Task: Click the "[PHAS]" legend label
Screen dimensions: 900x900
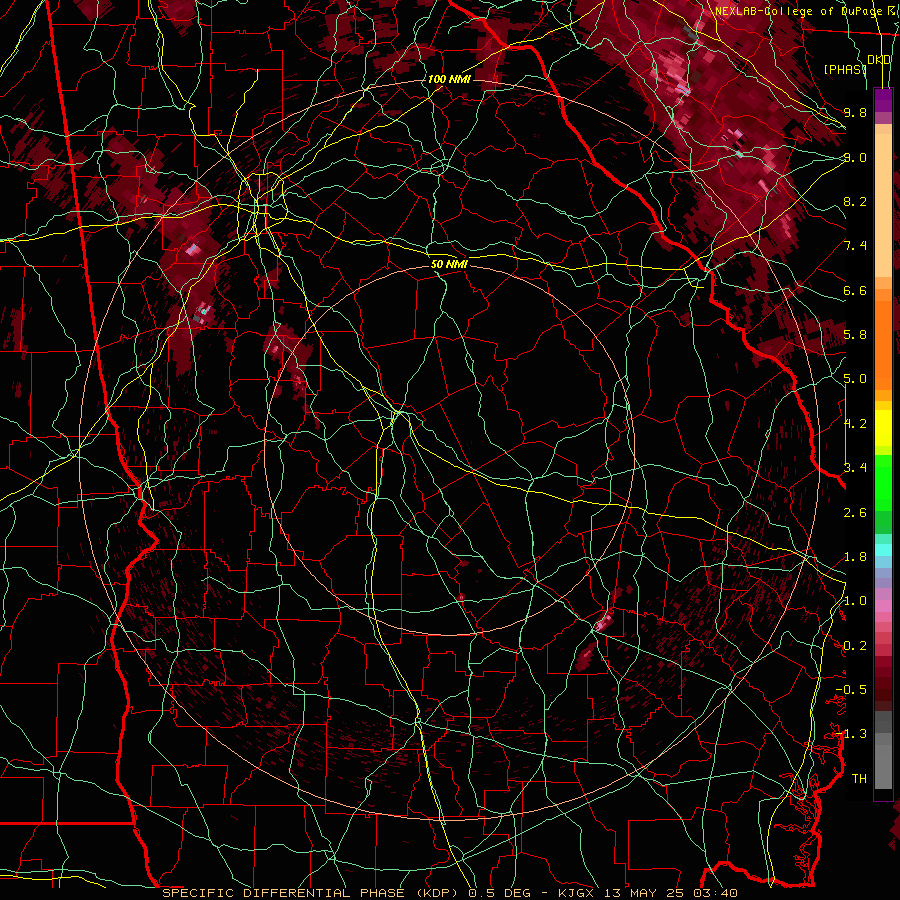Action: pyautogui.click(x=845, y=69)
